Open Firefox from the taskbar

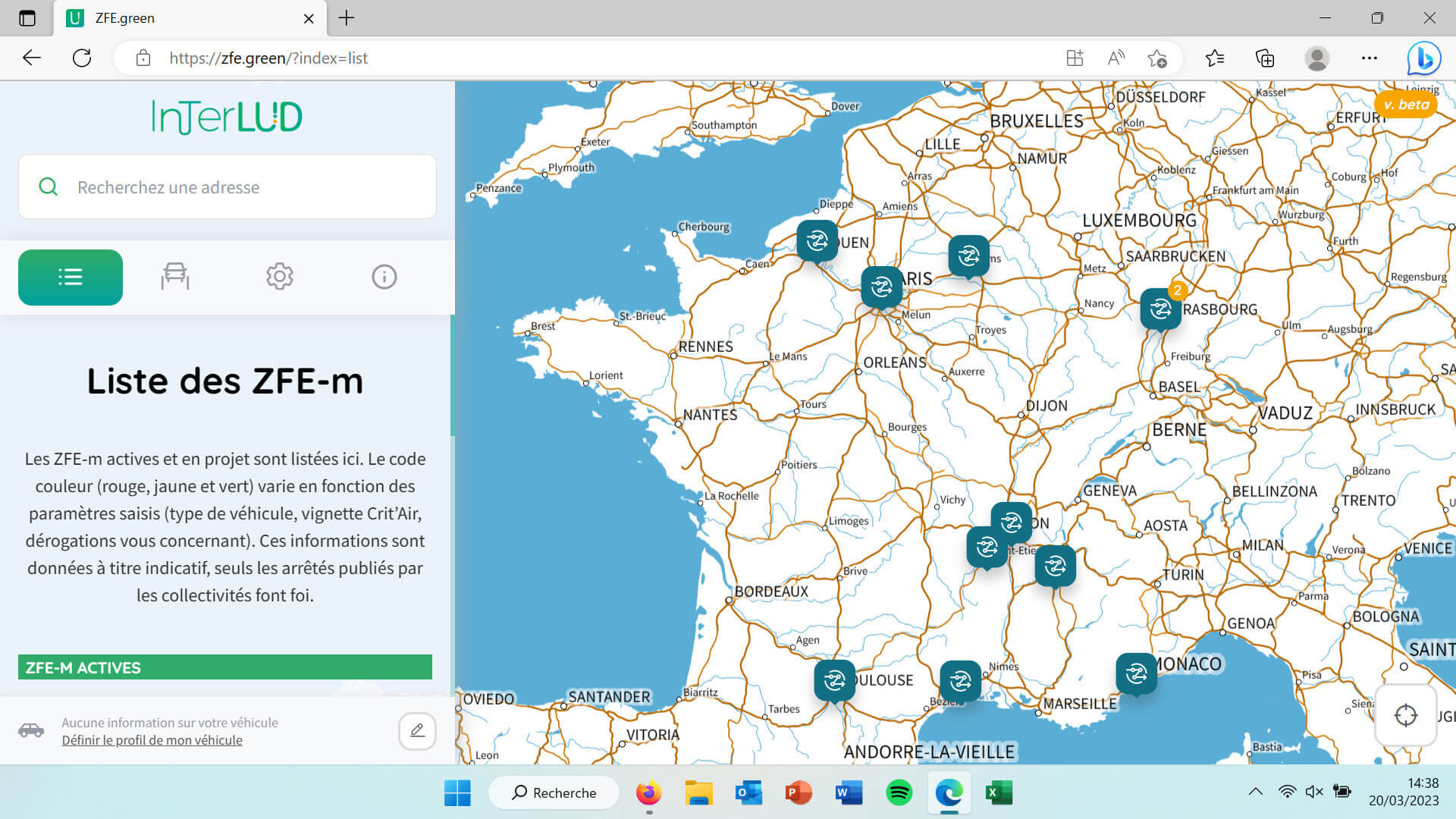(648, 793)
